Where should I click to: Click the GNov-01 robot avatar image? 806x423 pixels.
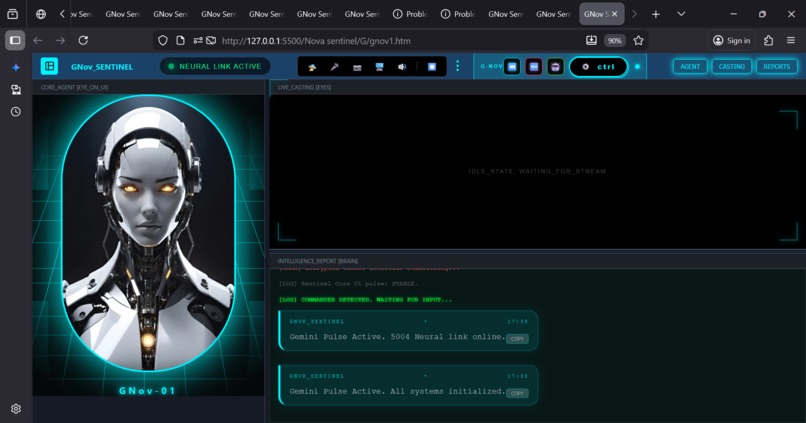pos(148,233)
